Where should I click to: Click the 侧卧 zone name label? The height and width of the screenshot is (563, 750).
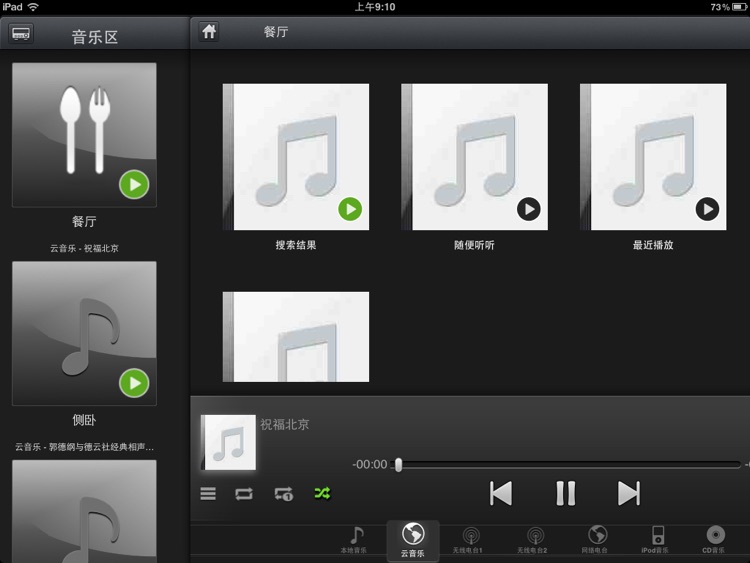coord(84,420)
